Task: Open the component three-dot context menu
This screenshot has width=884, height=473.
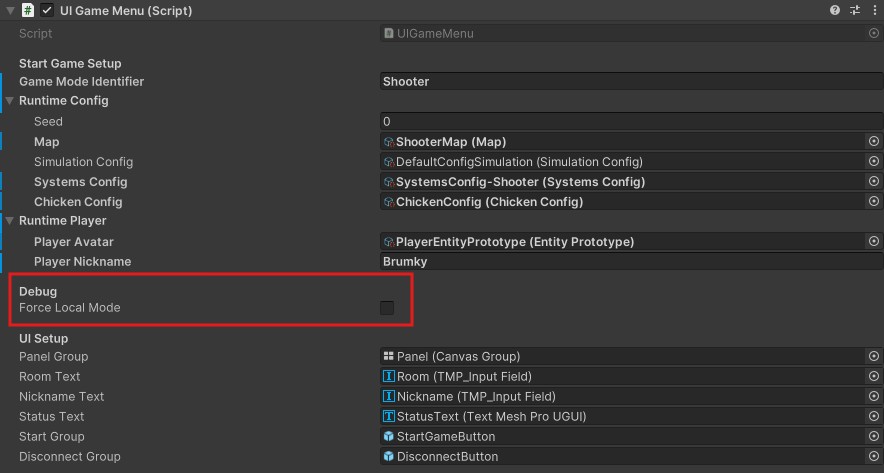Action: pos(873,10)
